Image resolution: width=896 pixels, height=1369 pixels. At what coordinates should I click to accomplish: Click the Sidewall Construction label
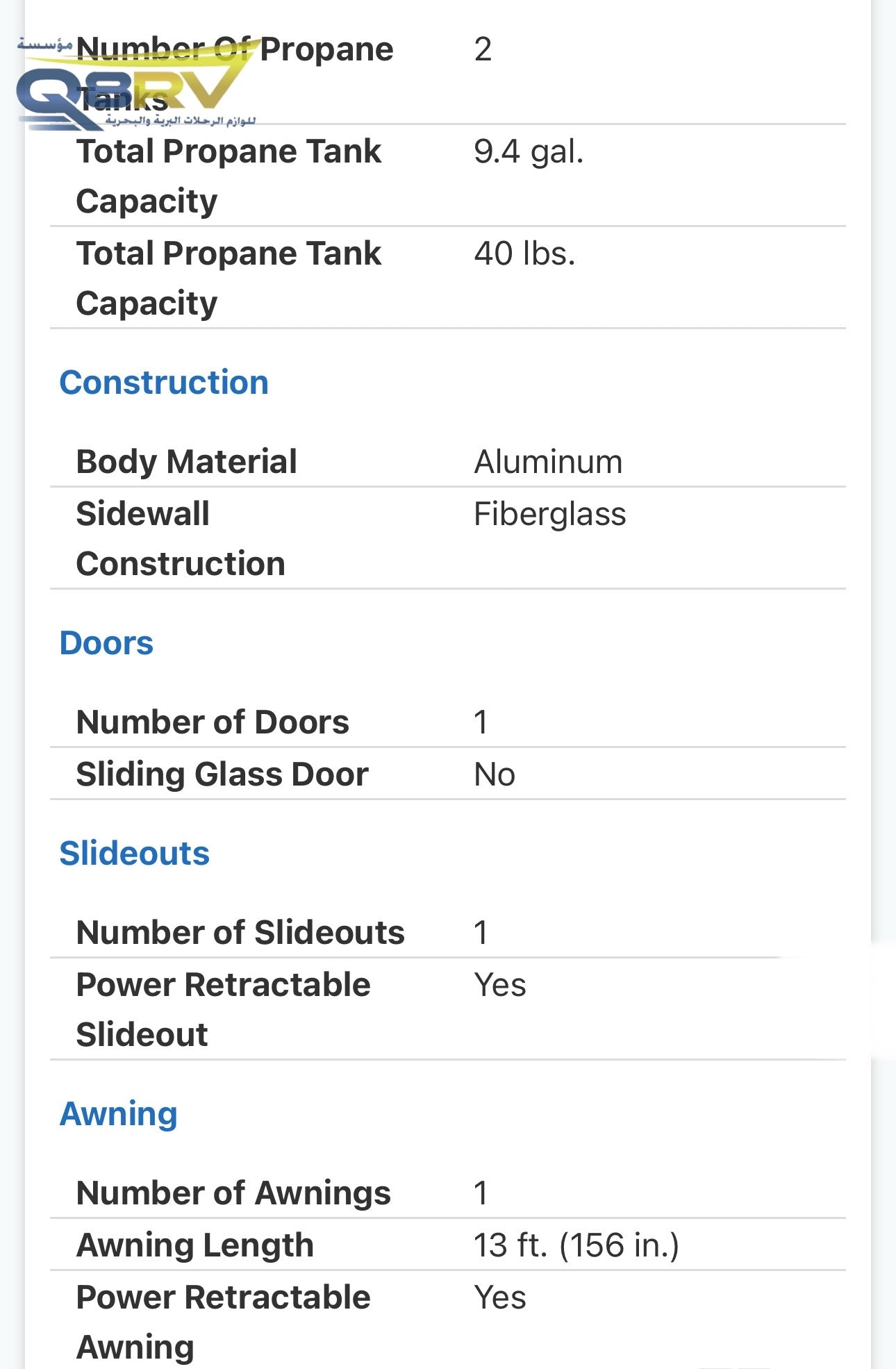180,538
